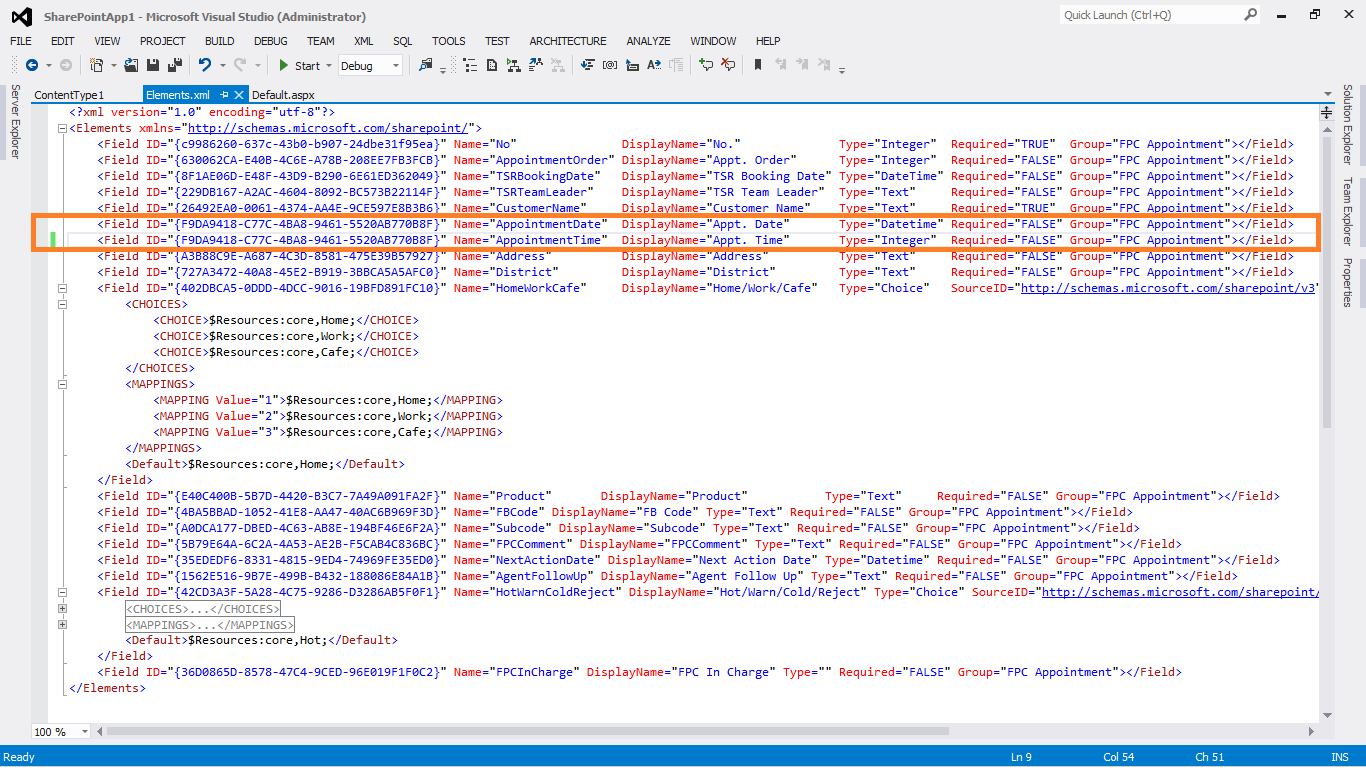The image size is (1366, 768).
Task: Click the Quick Launch search magnifier icon
Action: [x=1250, y=15]
